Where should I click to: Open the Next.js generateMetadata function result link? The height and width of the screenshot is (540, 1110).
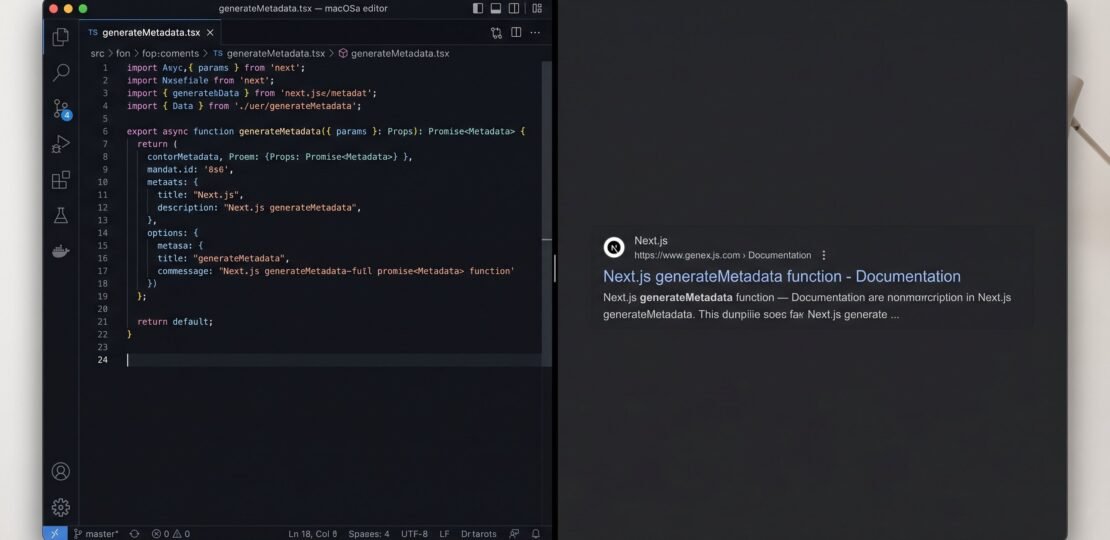tap(782, 276)
